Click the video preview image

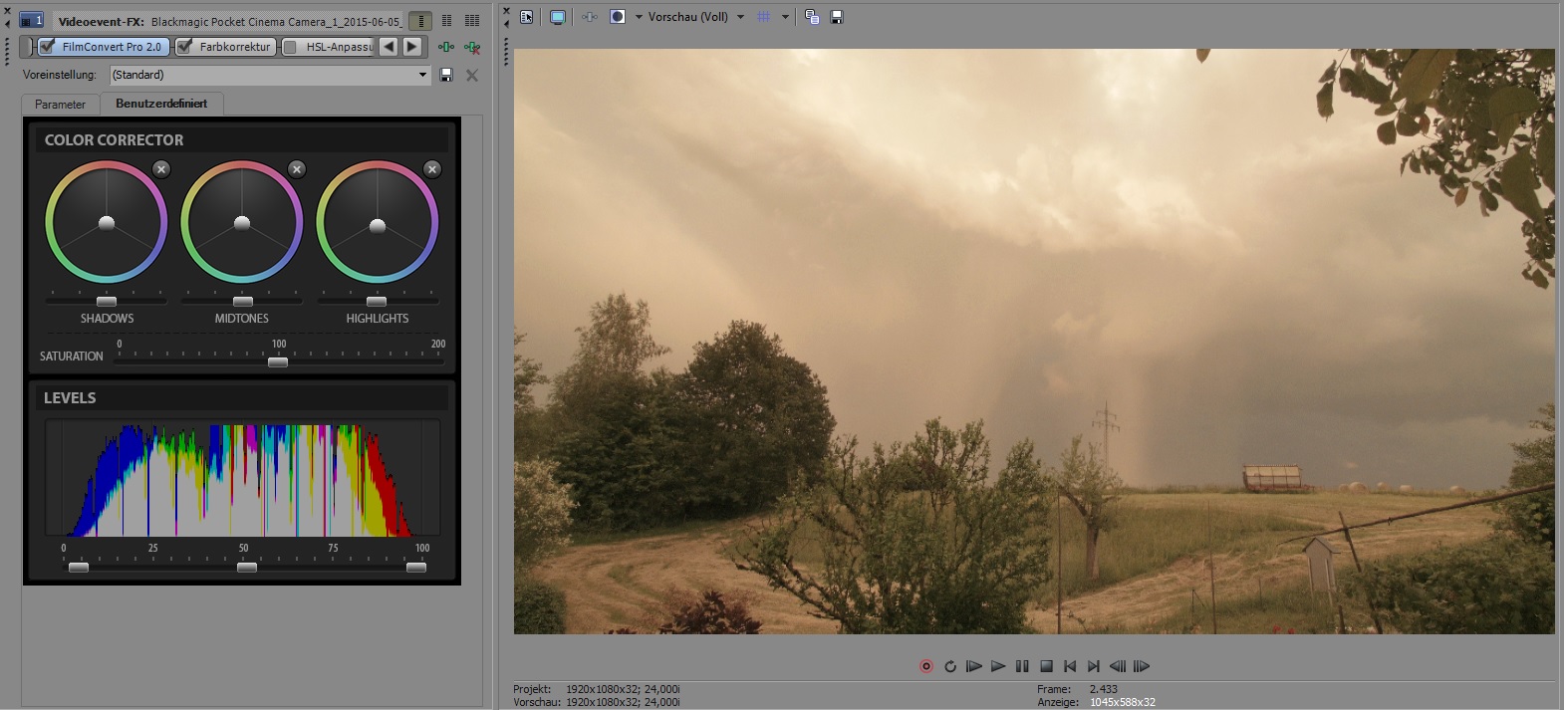[x=1034, y=342]
